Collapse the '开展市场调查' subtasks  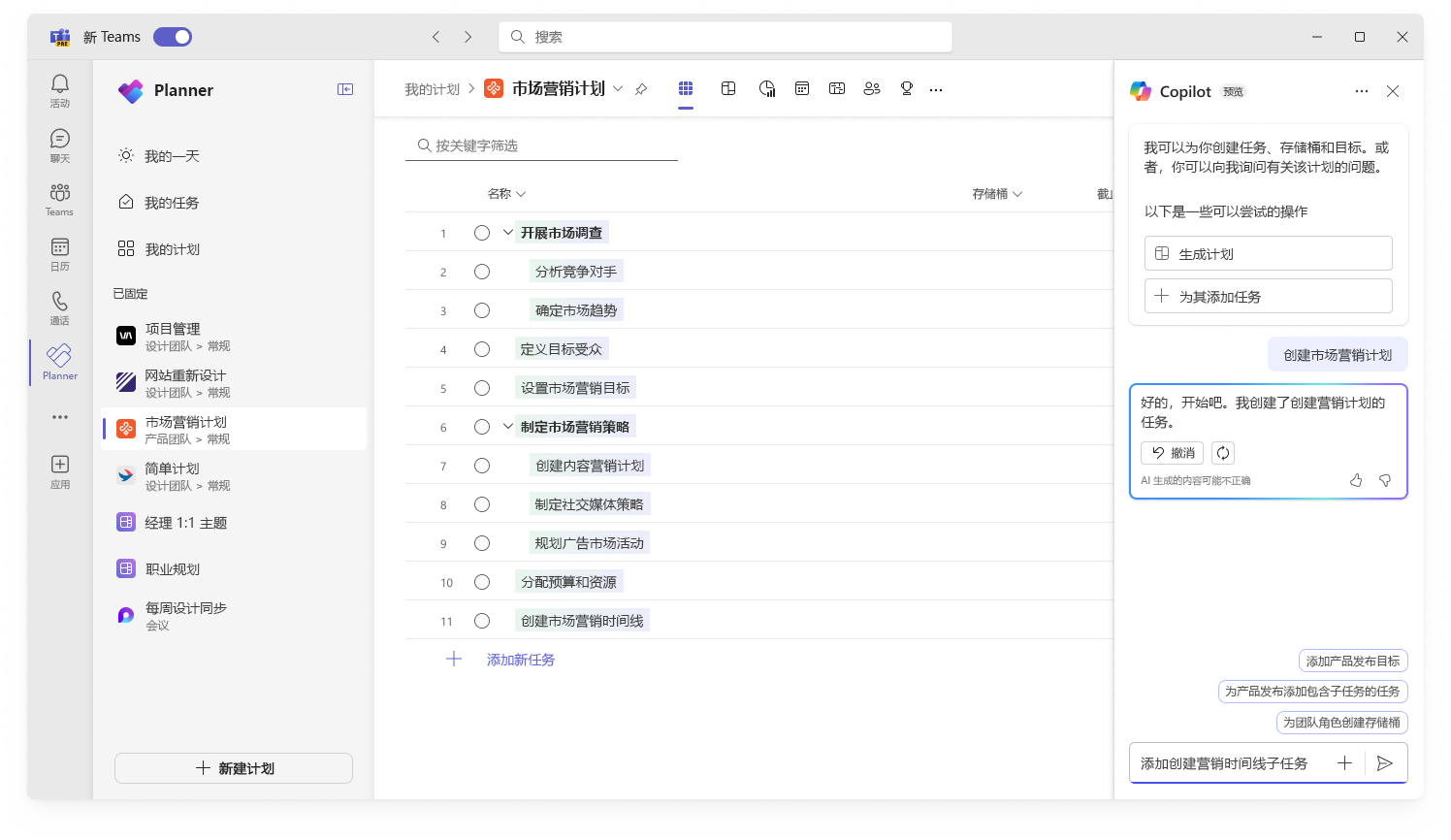click(x=507, y=233)
